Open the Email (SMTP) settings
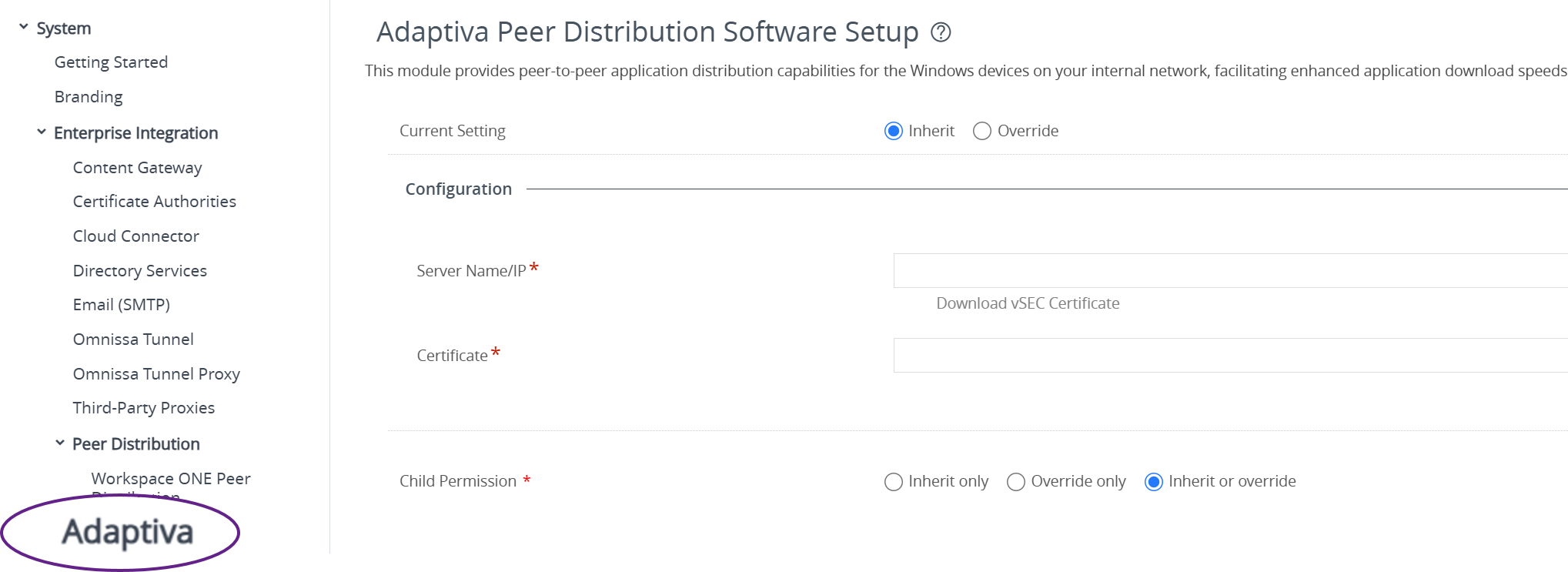The height and width of the screenshot is (572, 1568). [x=121, y=305]
